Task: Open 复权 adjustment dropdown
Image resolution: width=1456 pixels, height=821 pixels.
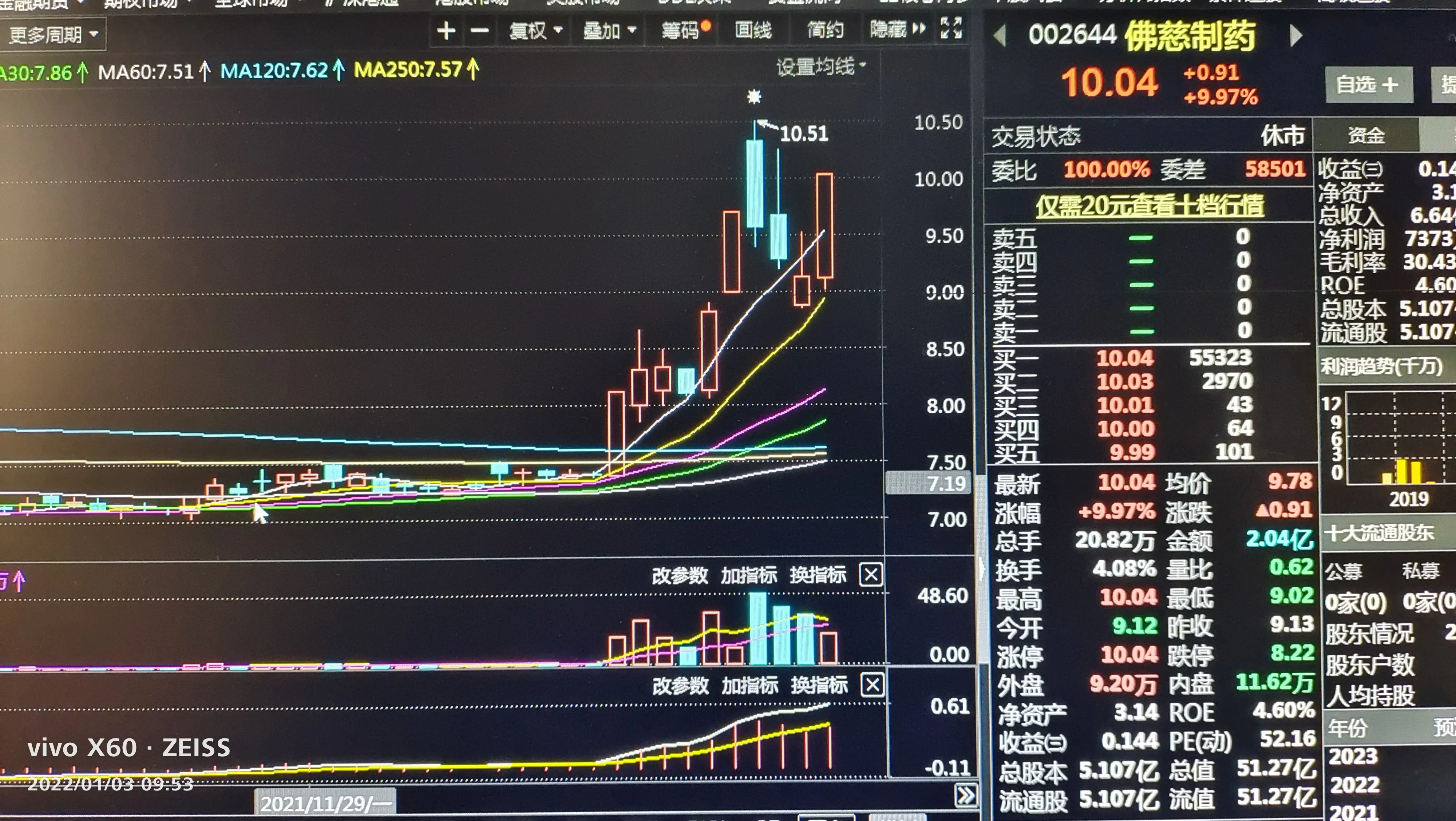Action: [x=535, y=30]
